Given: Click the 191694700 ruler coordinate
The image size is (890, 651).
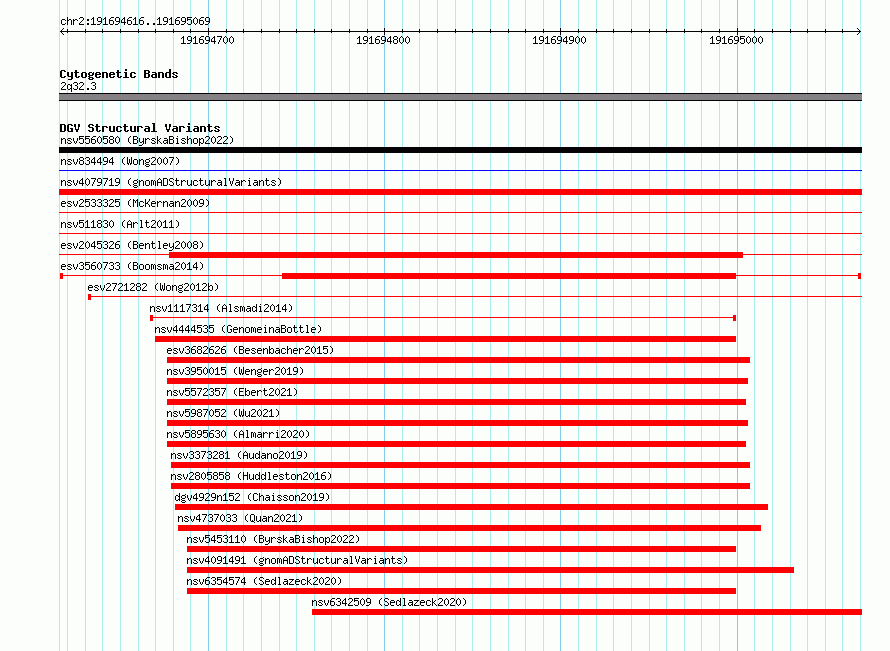Looking at the screenshot, I should [x=207, y=40].
